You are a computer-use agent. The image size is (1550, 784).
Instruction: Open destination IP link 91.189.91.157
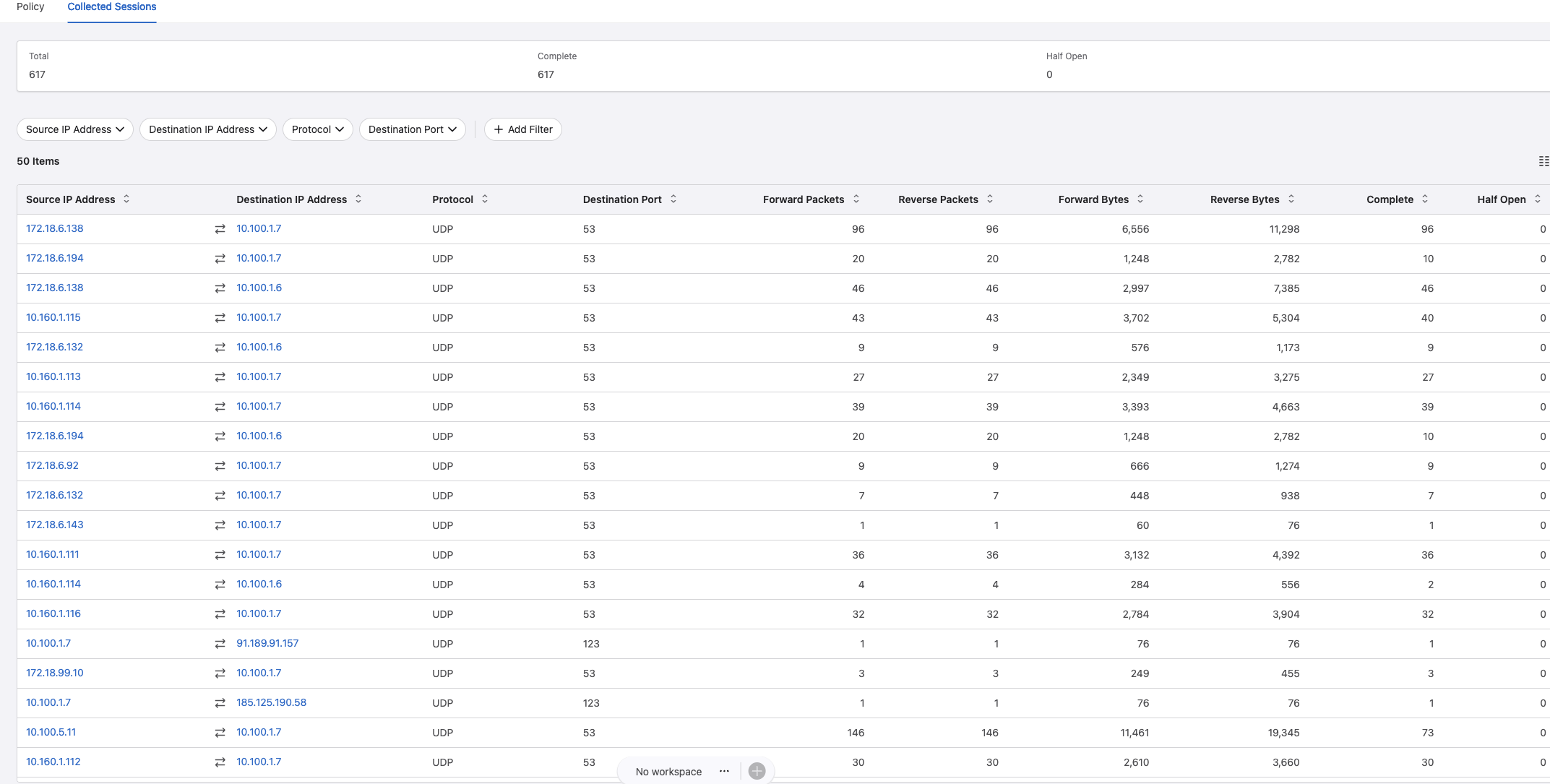[x=267, y=643]
